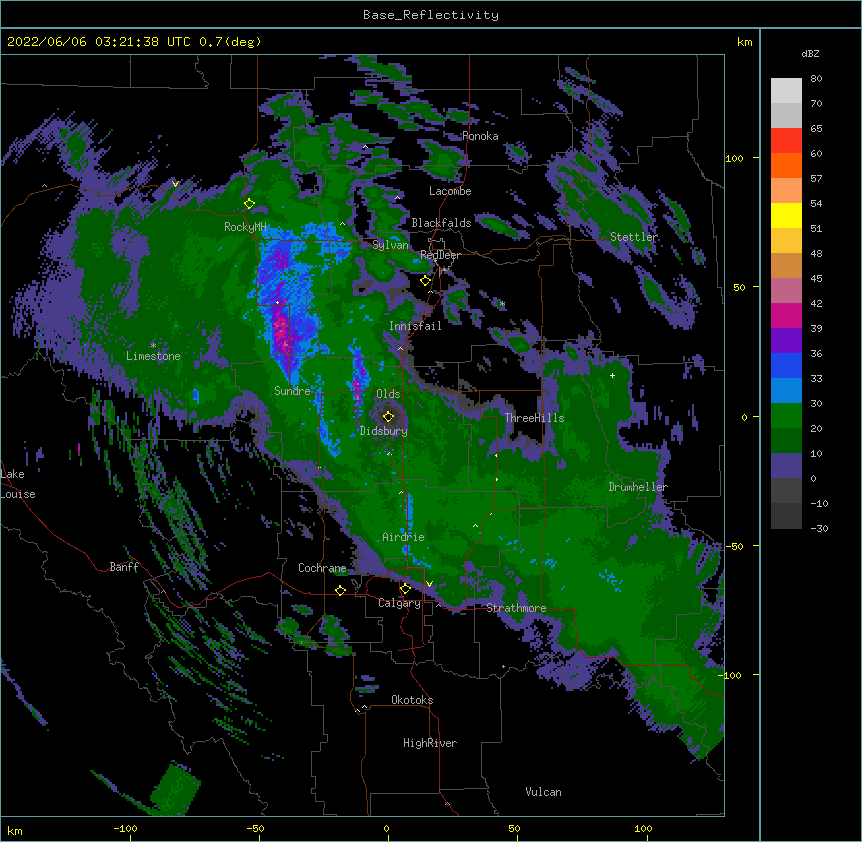The height and width of the screenshot is (842, 862).
Task: Select the yellow station marker under Cochrane
Action: coord(340,590)
